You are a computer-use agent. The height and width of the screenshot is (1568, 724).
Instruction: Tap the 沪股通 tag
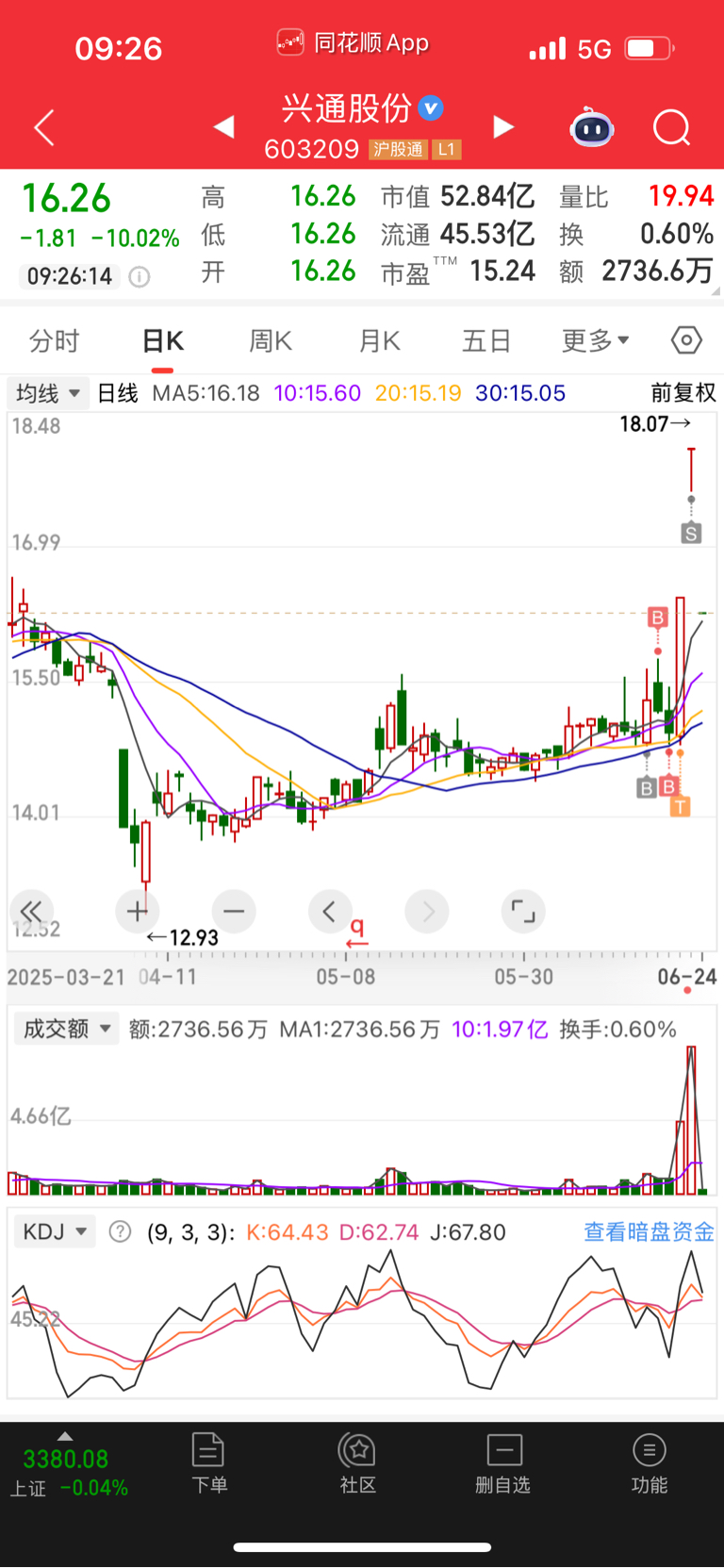pos(398,149)
